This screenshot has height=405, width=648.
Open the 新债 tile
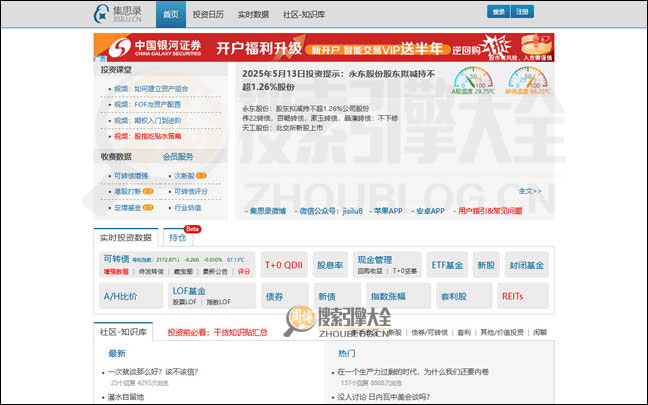click(x=337, y=296)
